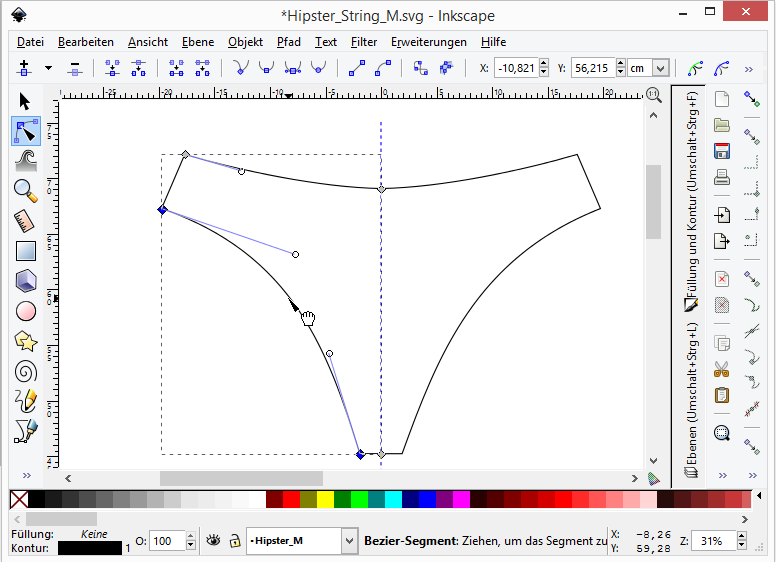Select the tweak tool with wave icon
This screenshot has height=562, width=776.
pyautogui.click(x=26, y=160)
